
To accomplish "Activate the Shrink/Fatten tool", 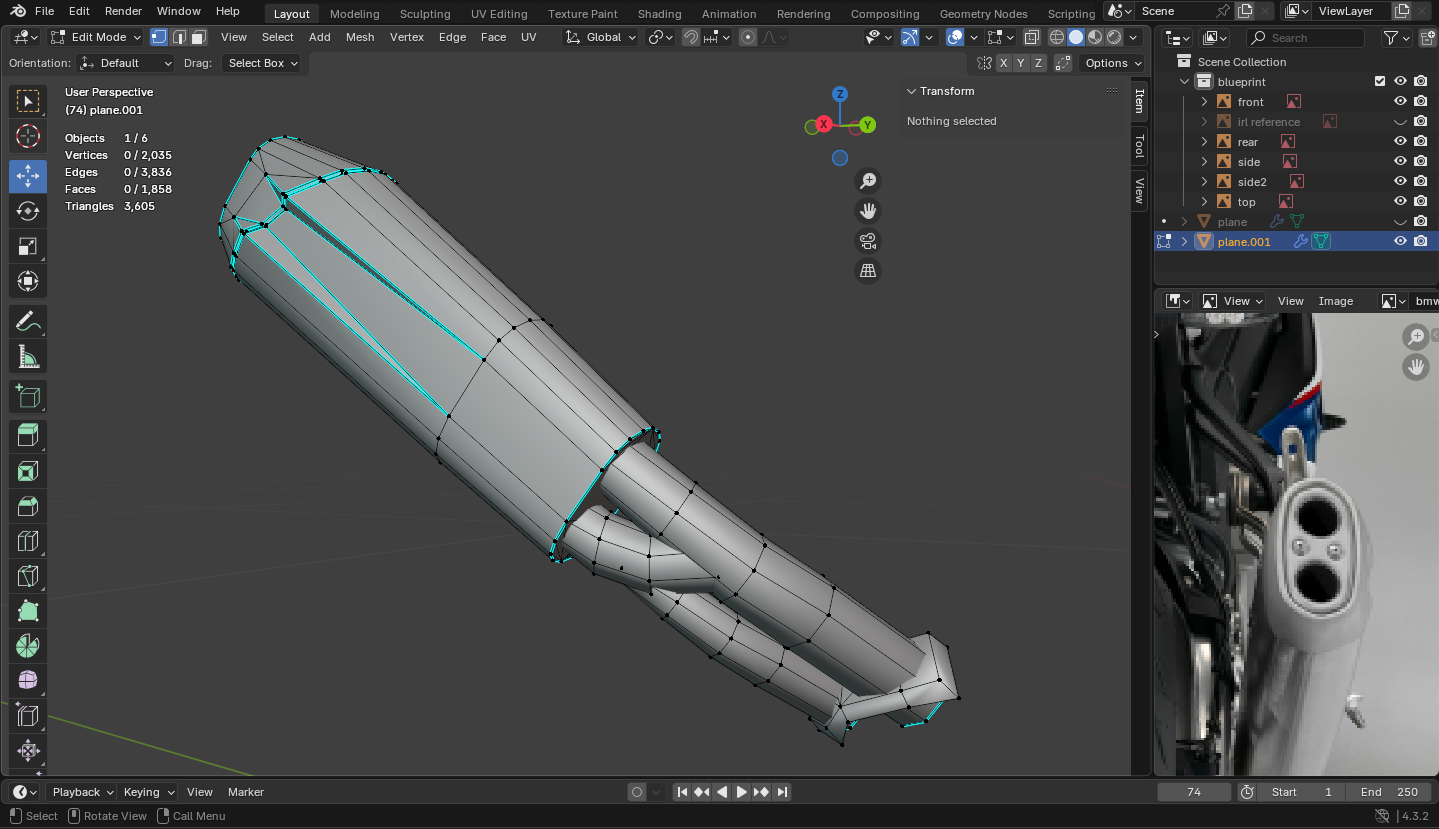I will tap(28, 751).
